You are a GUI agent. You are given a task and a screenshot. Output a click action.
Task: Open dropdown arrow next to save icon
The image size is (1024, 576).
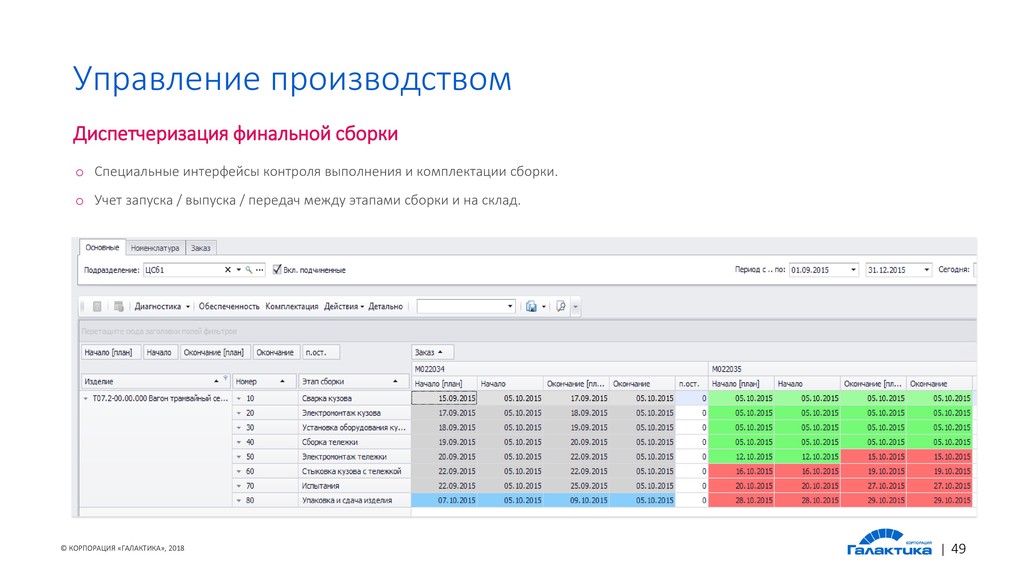coord(543,306)
